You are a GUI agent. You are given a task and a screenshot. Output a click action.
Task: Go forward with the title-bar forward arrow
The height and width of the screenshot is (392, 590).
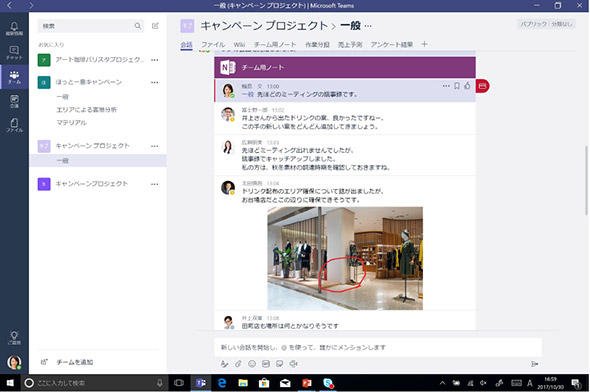[31, 5]
